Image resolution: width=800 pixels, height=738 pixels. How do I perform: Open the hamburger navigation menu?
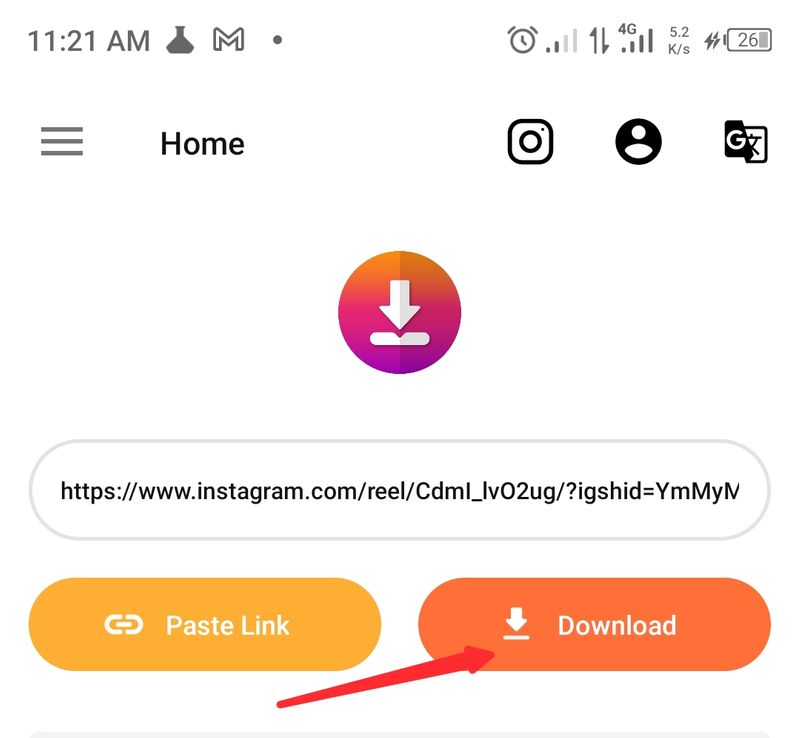pyautogui.click(x=62, y=141)
